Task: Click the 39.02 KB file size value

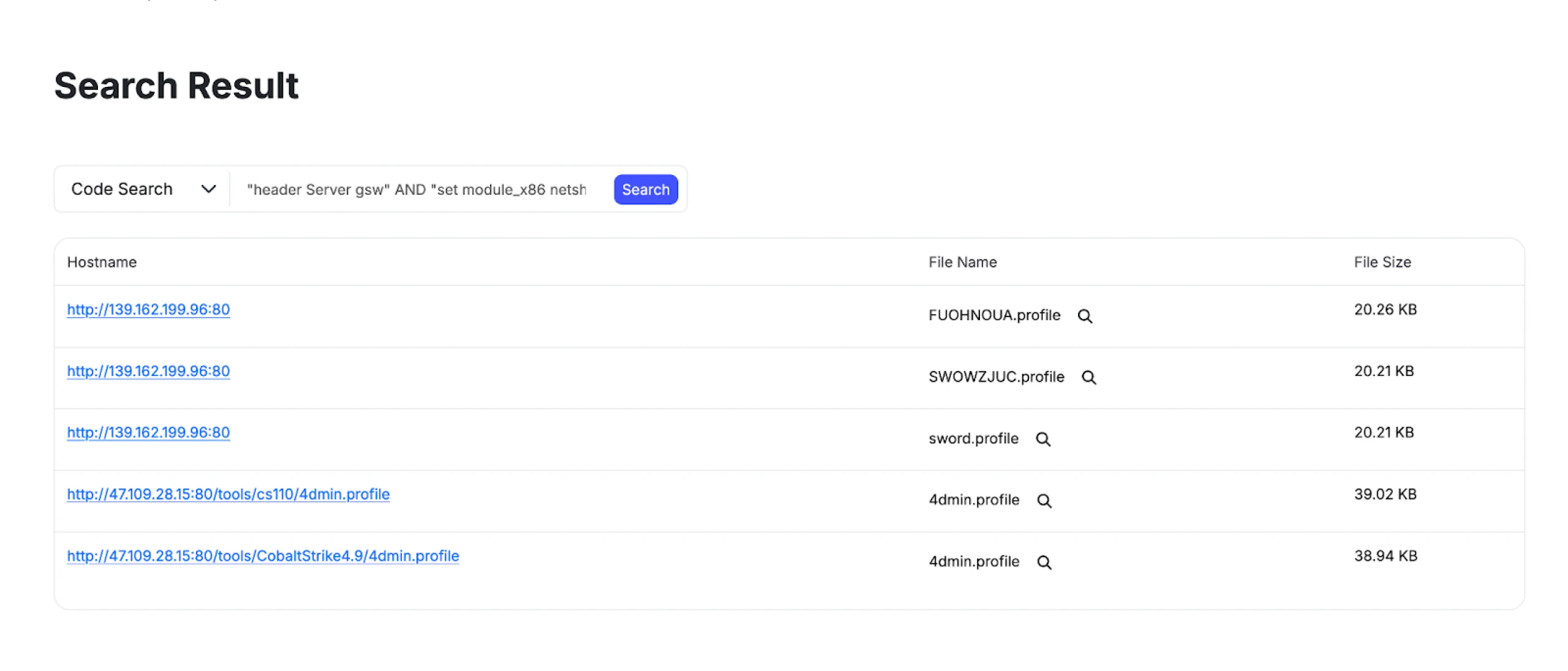Action: point(1385,495)
